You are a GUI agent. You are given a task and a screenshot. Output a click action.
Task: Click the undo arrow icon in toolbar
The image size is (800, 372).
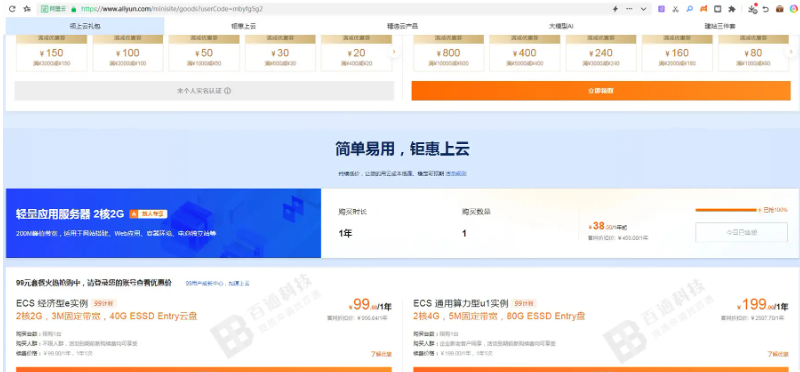766,9
